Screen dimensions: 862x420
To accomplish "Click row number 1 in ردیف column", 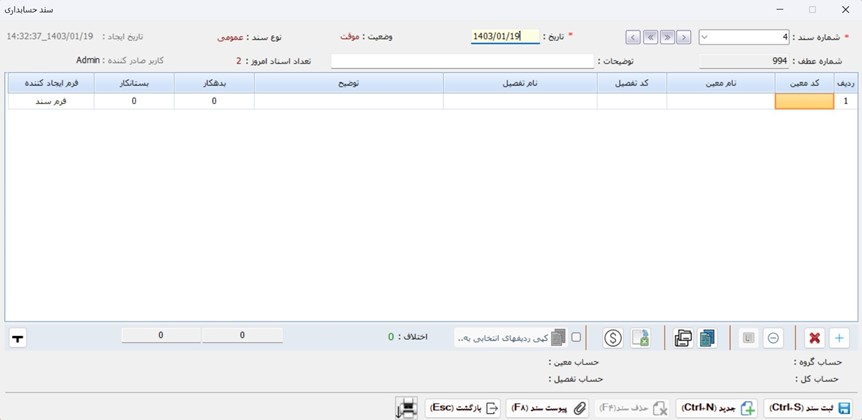I will (x=845, y=101).
